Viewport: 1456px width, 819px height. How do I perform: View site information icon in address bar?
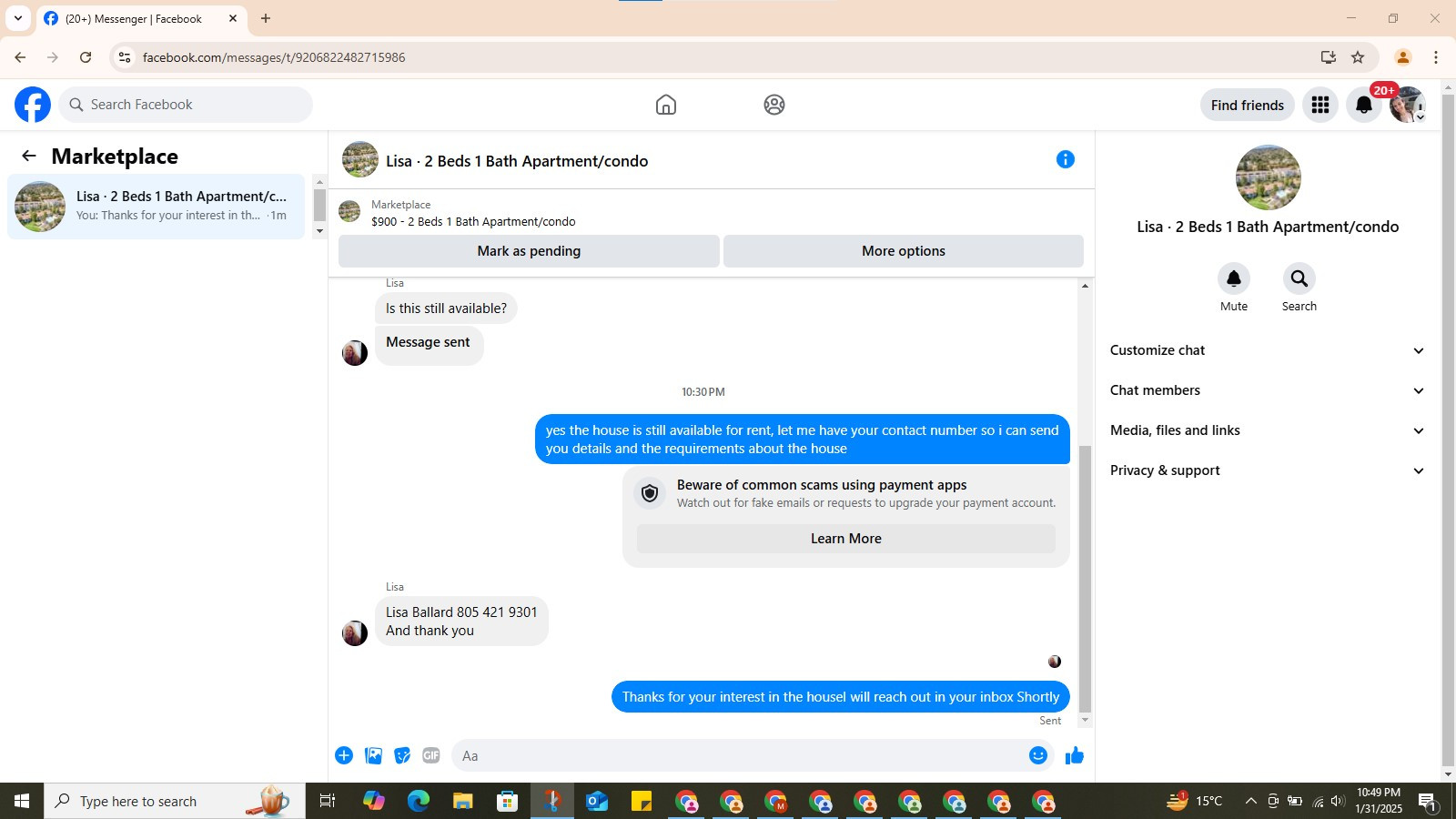point(125,57)
